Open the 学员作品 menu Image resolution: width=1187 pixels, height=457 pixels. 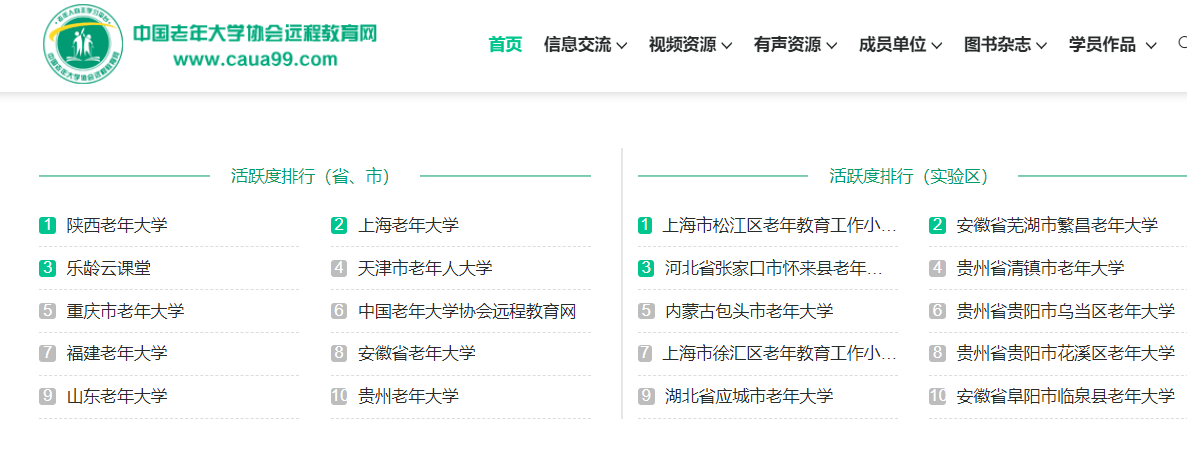1112,44
